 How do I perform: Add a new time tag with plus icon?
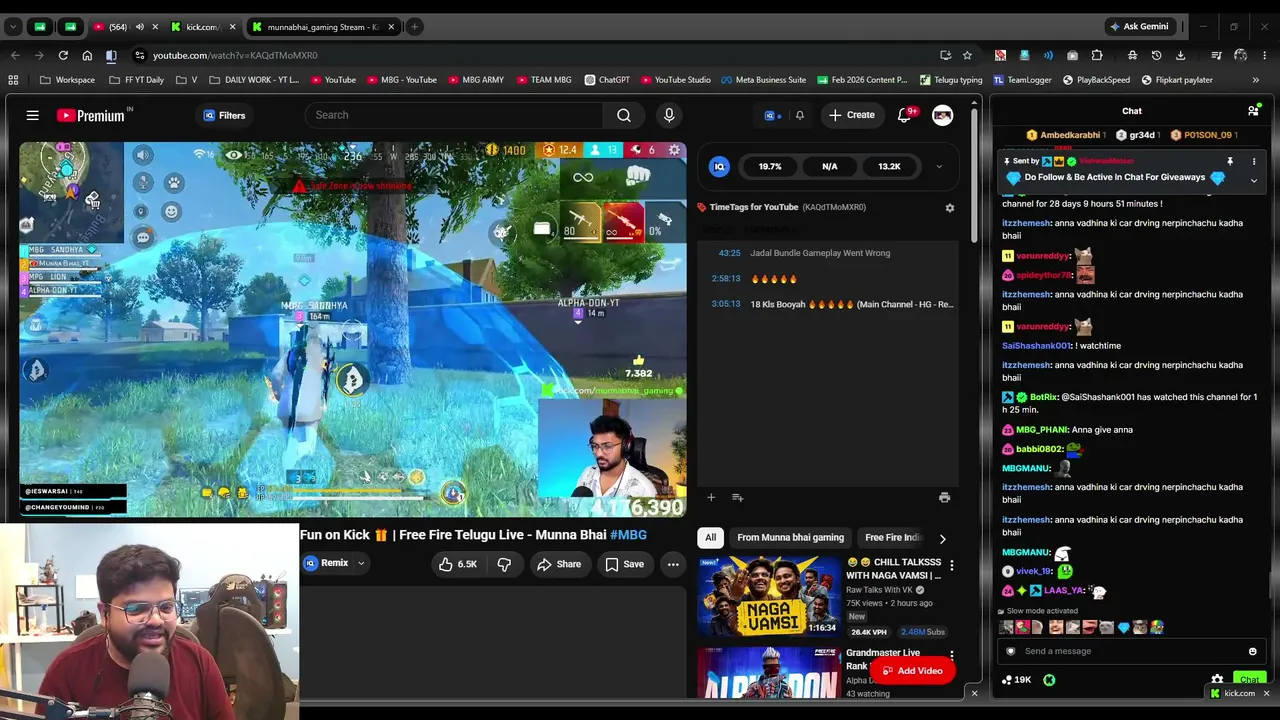711,497
